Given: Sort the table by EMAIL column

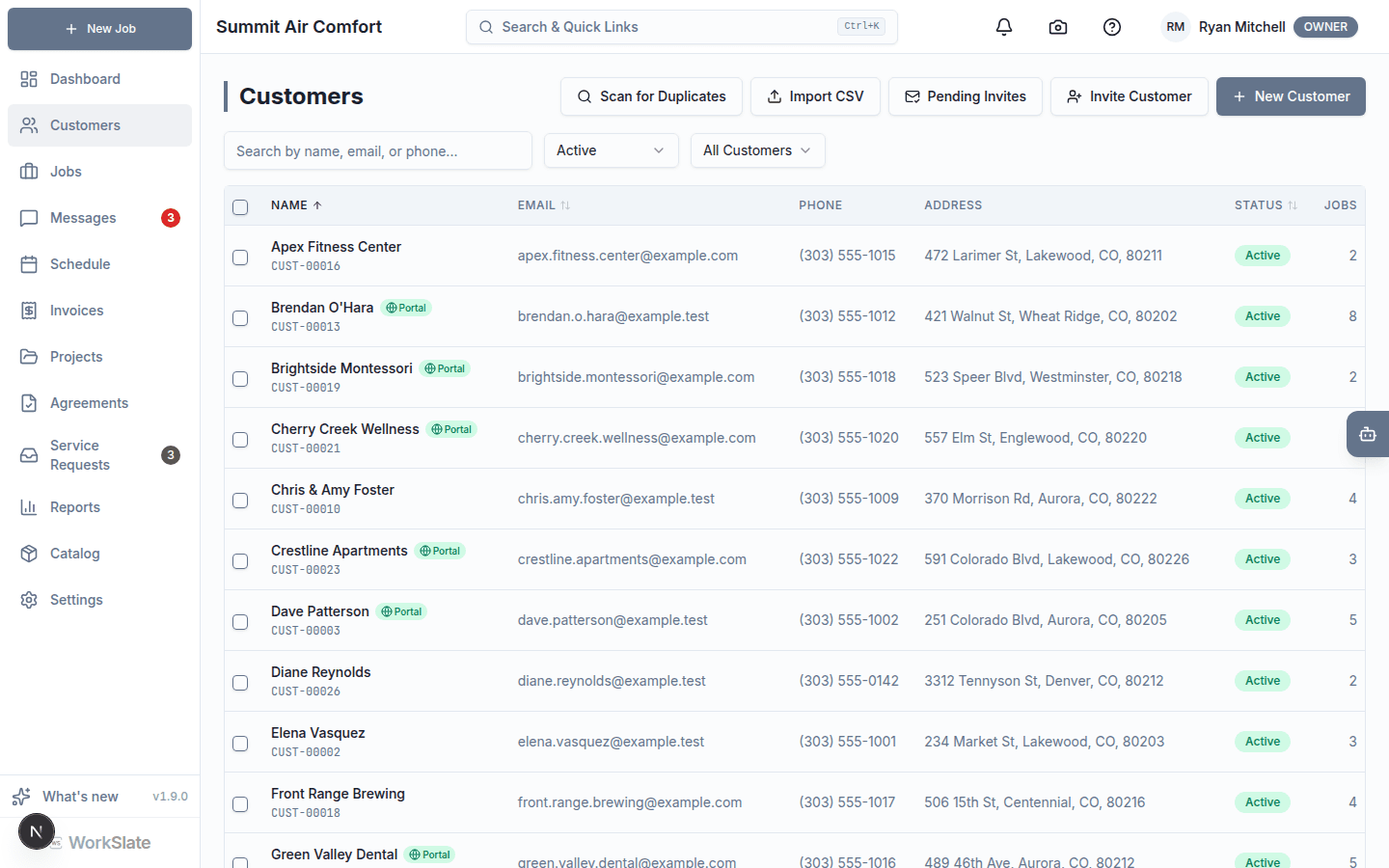Looking at the screenshot, I should [x=544, y=205].
